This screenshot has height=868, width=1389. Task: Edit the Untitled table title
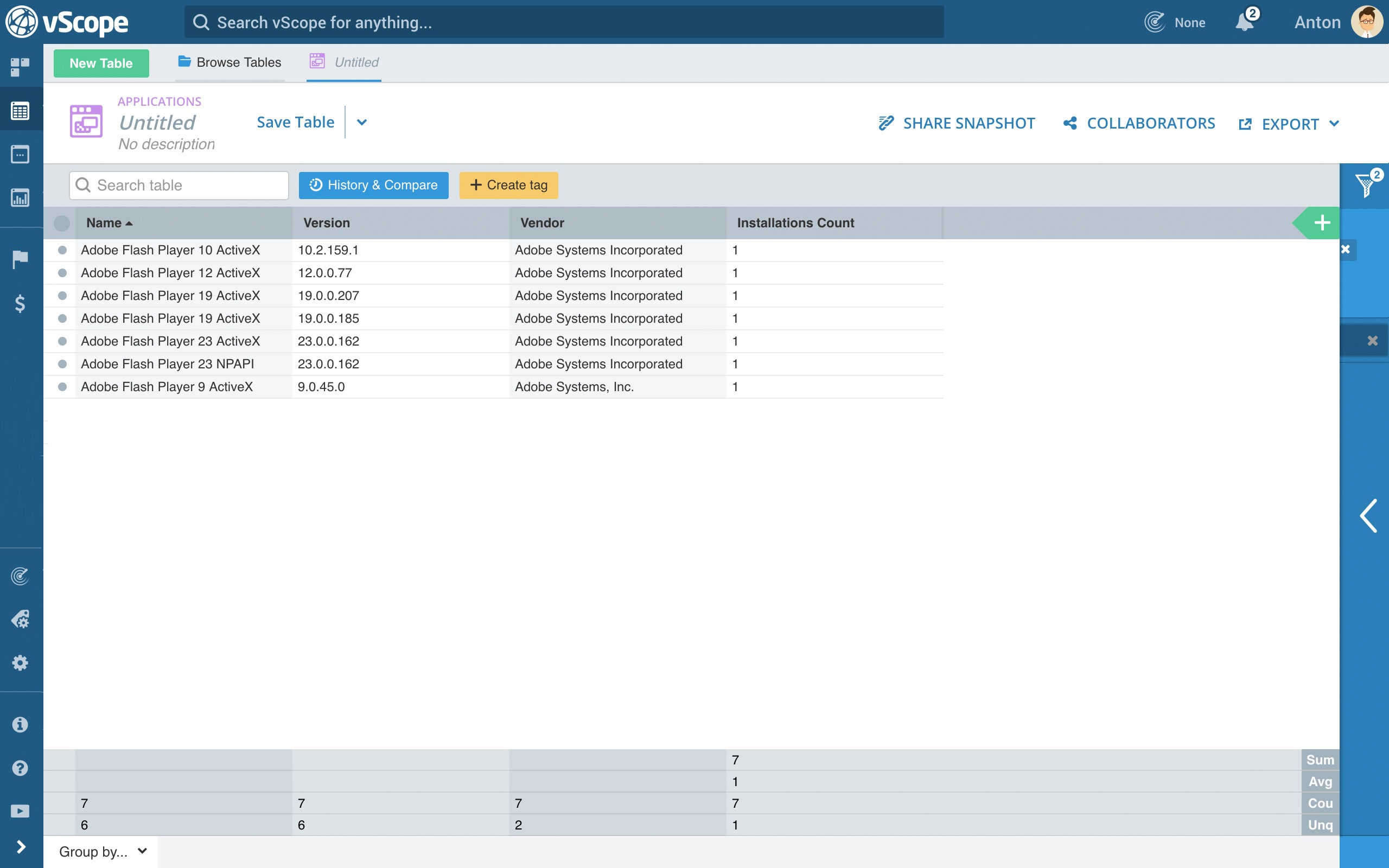coord(157,122)
